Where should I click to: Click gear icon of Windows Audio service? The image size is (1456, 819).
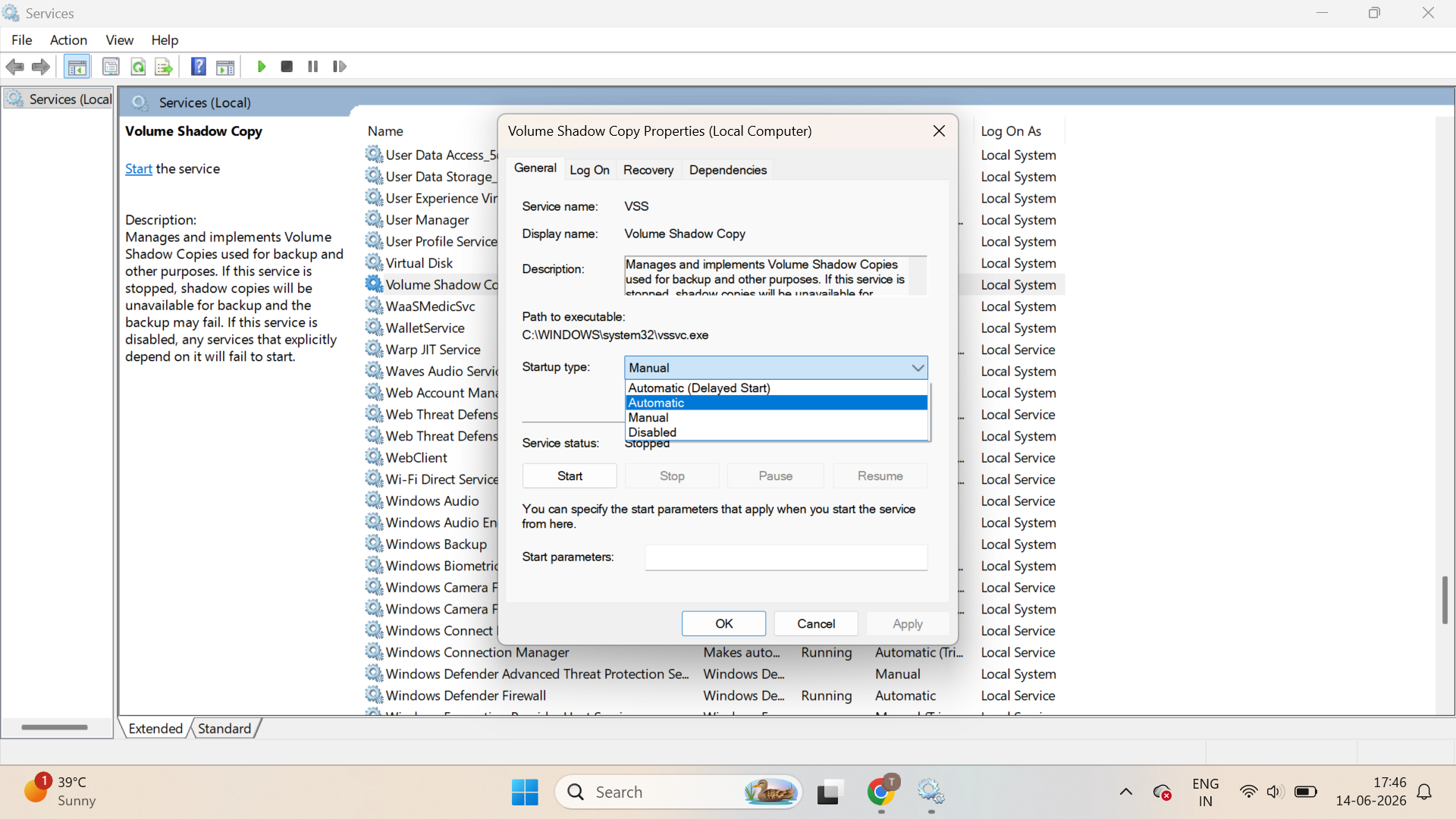coord(374,500)
